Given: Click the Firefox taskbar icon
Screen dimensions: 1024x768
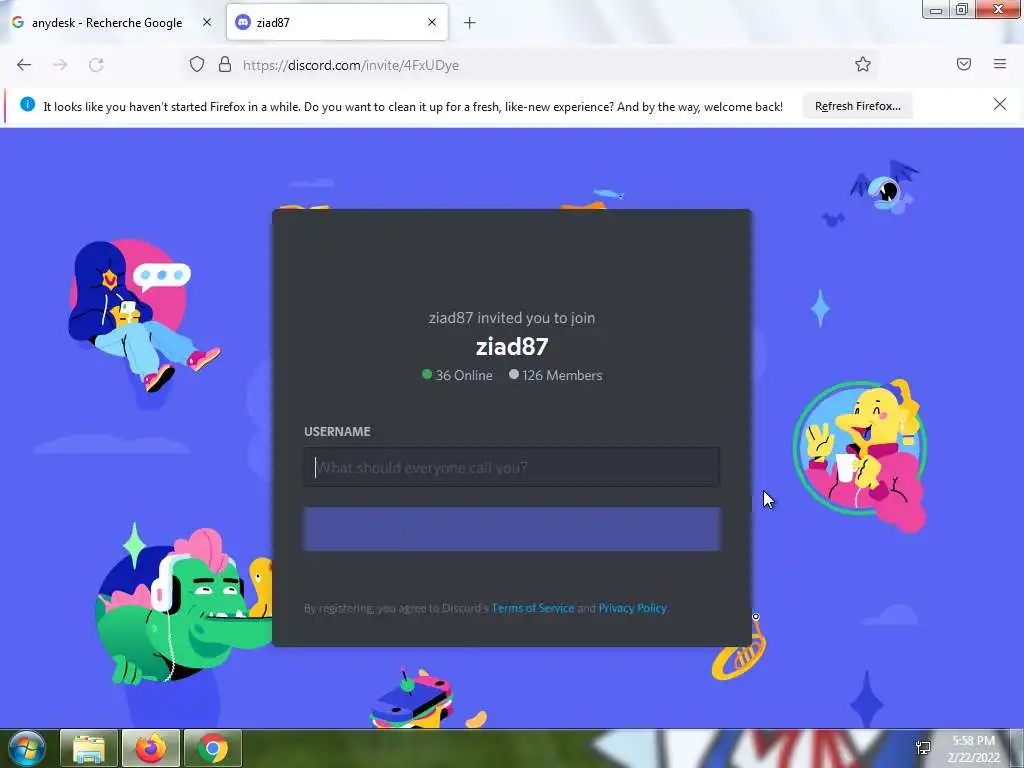Looking at the screenshot, I should point(151,748).
